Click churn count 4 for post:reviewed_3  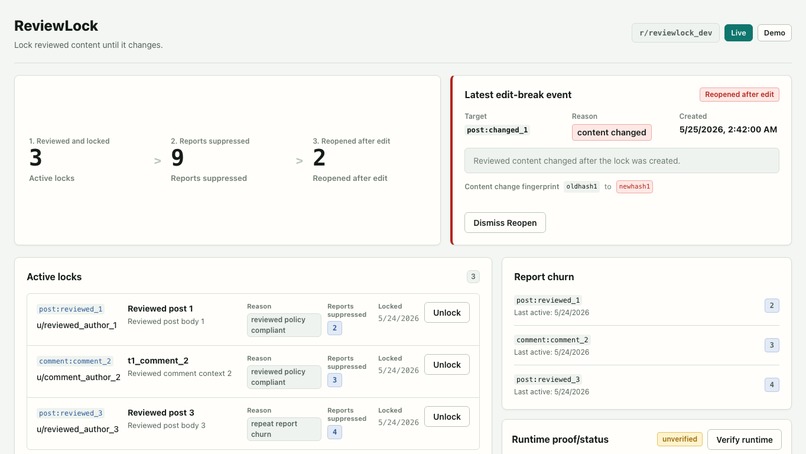pyautogui.click(x=772, y=385)
